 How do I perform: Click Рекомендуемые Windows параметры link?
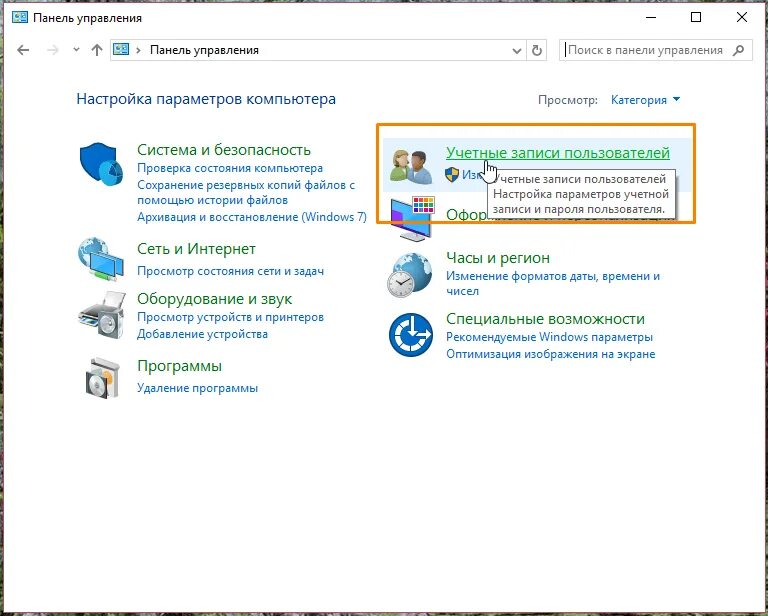point(549,337)
